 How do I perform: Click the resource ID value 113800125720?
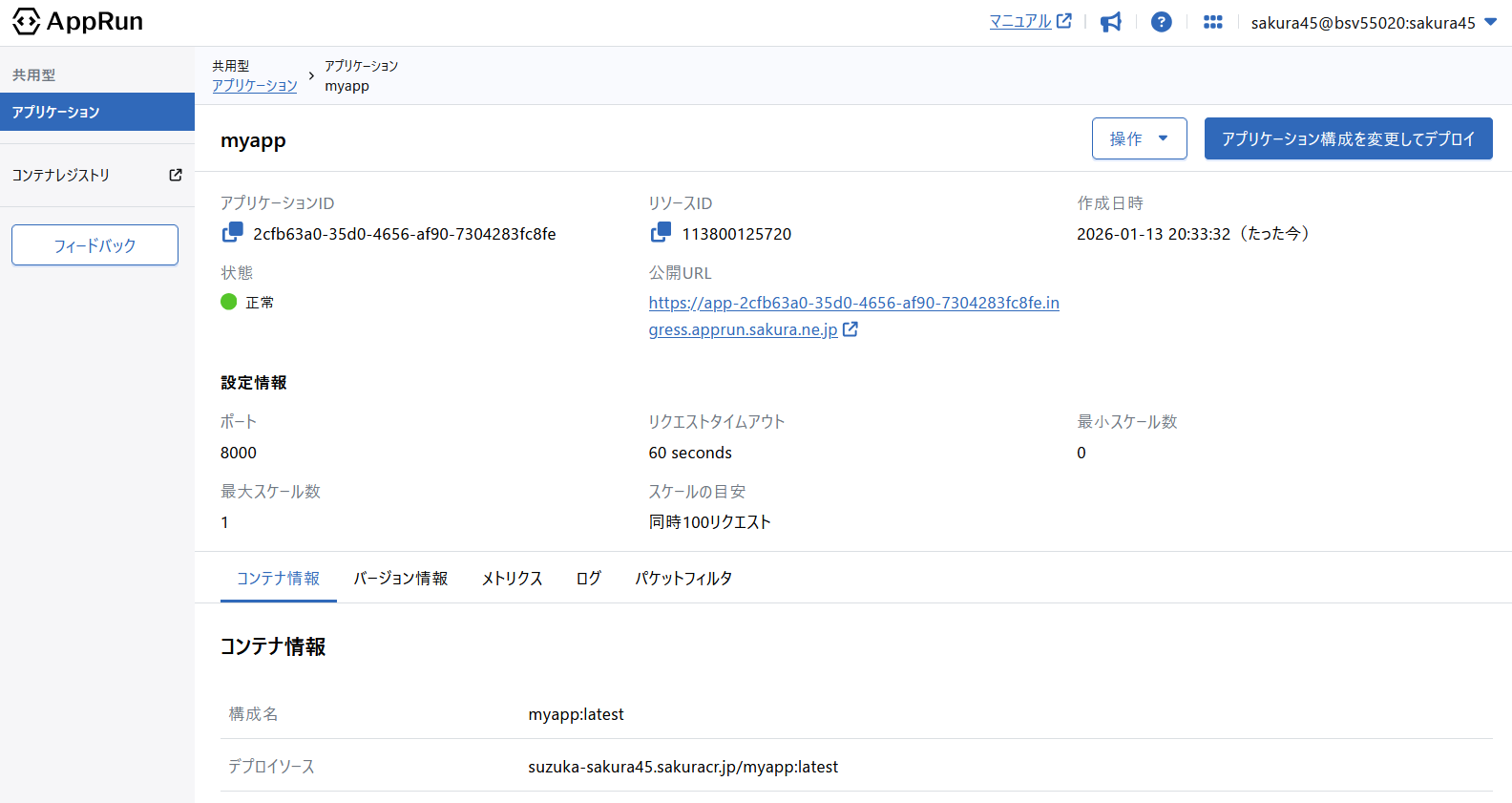click(737, 234)
